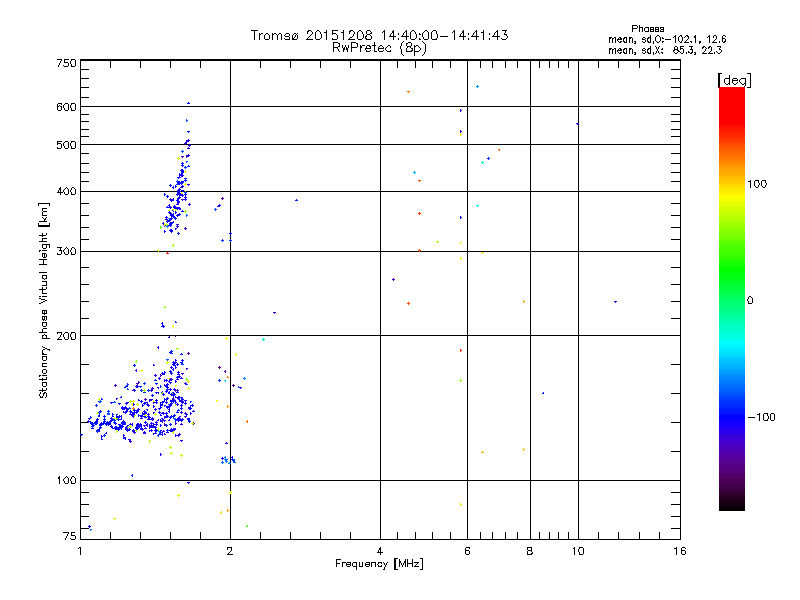Click the '400' y-axis tick label

tap(66, 192)
